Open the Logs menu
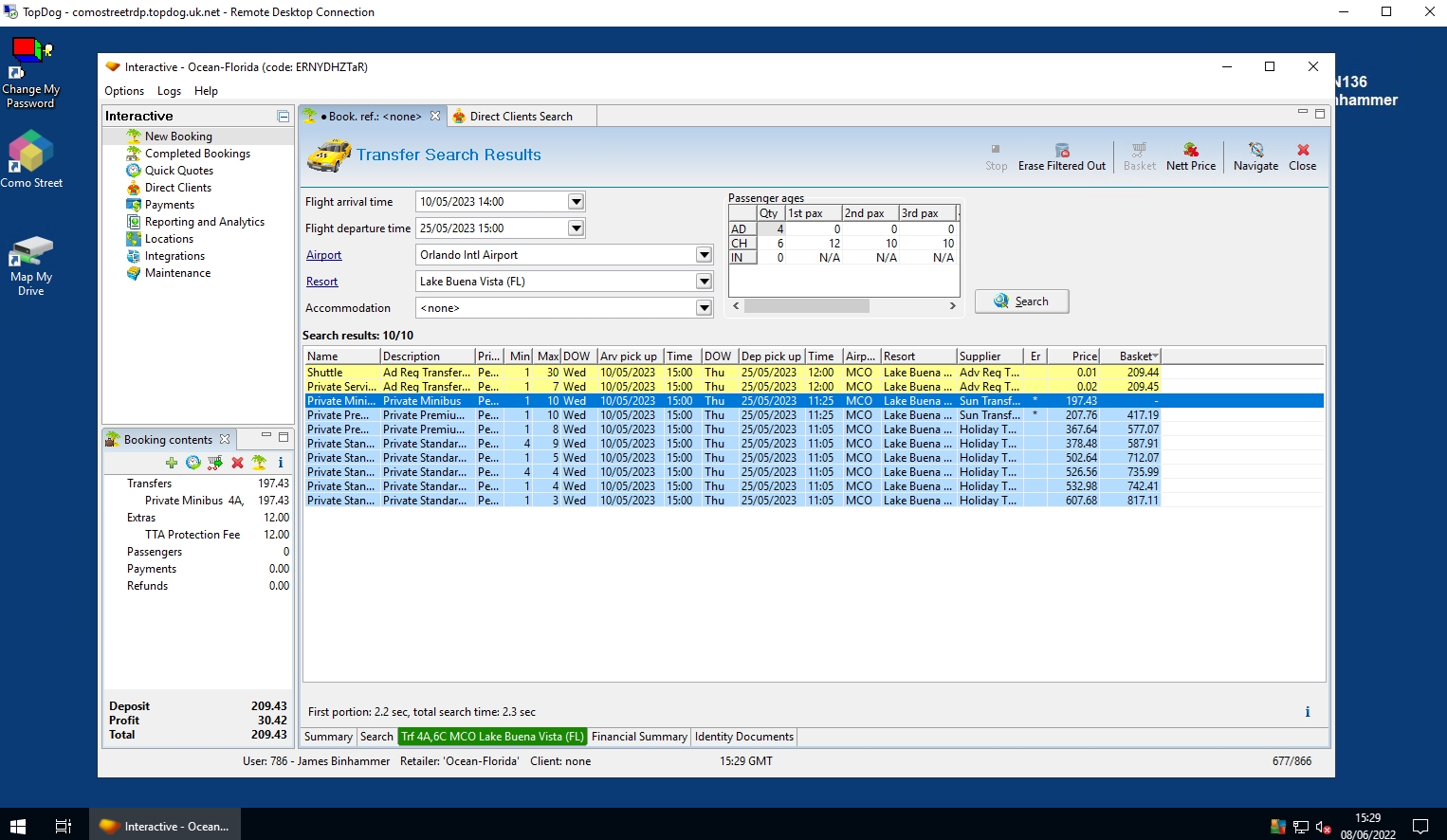 coord(169,91)
